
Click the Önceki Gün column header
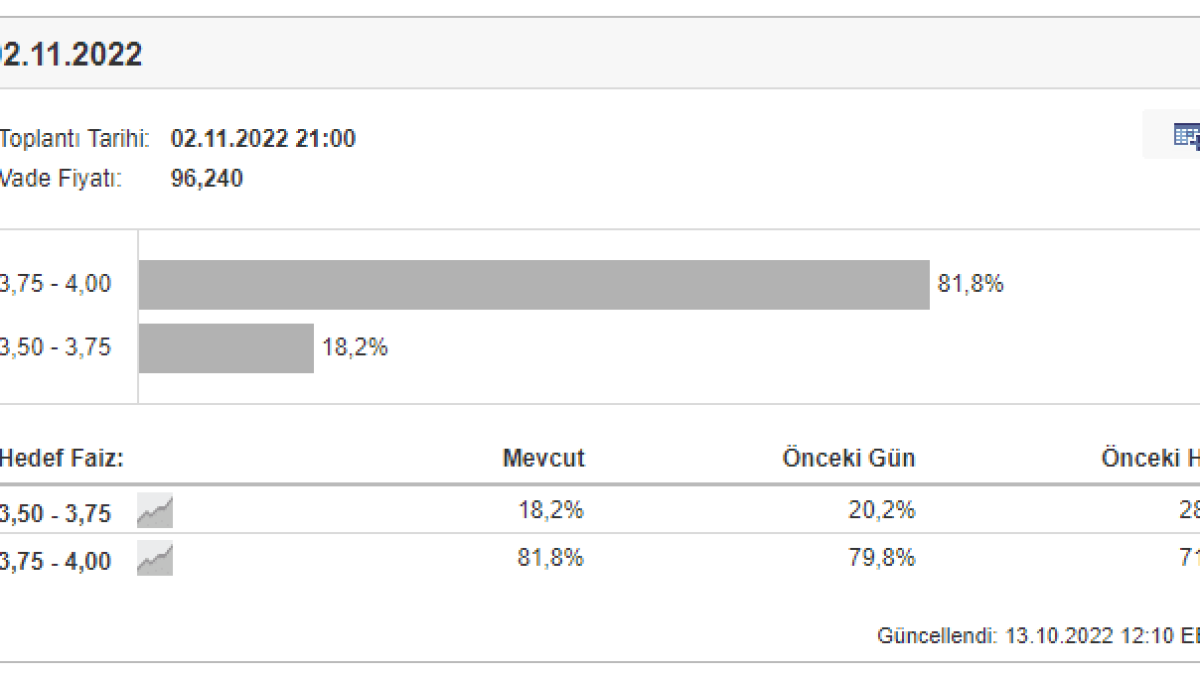[x=848, y=459]
